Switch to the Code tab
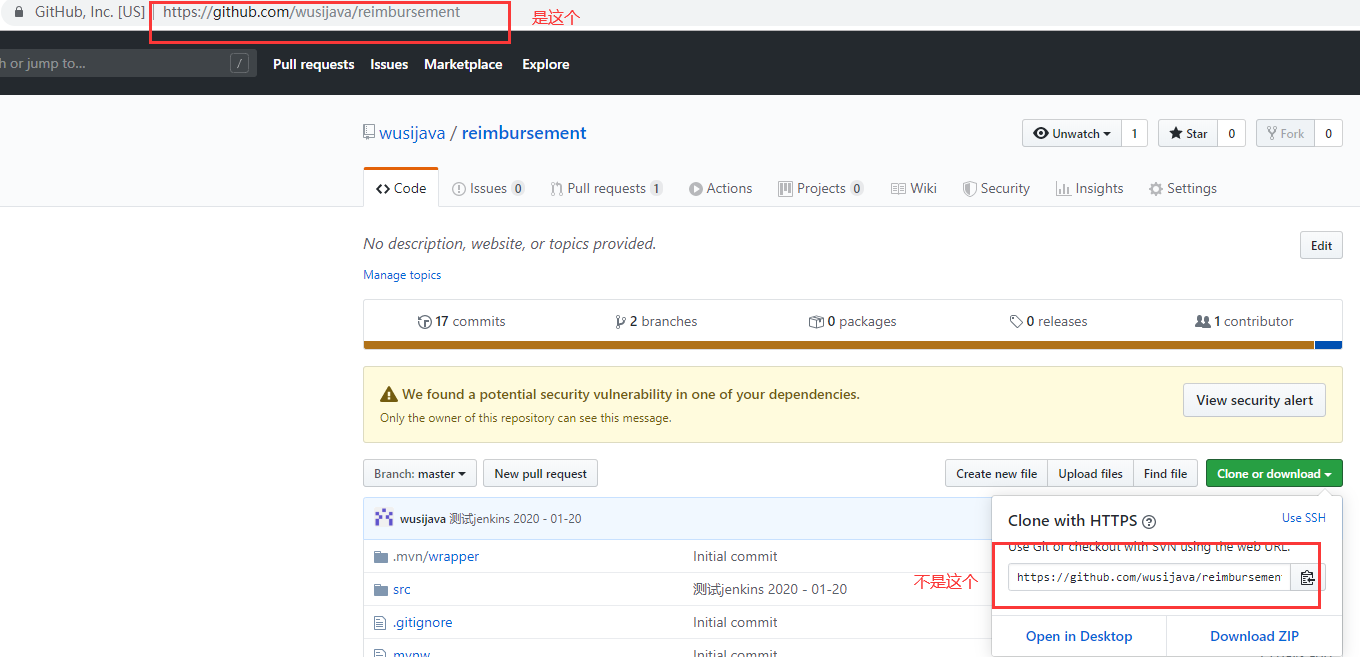The height and width of the screenshot is (657, 1360). tap(401, 188)
